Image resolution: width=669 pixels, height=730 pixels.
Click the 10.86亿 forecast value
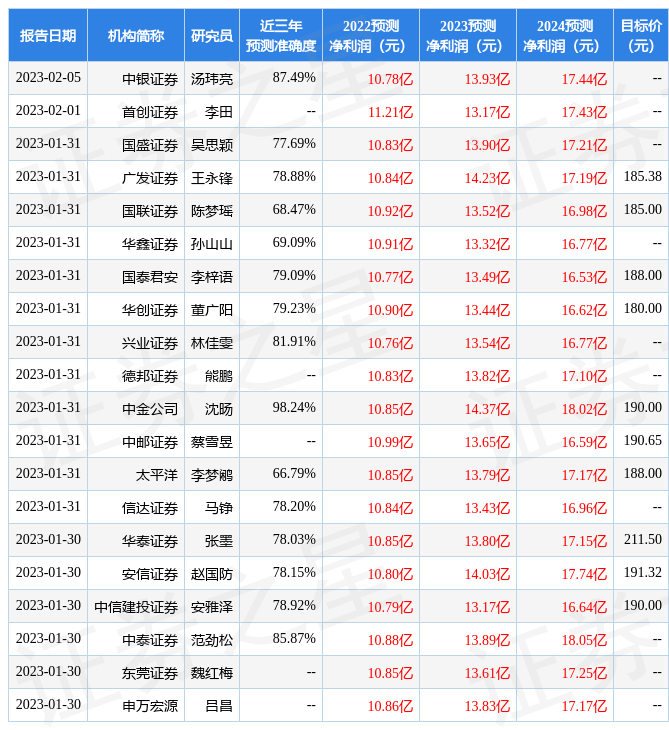click(x=390, y=707)
